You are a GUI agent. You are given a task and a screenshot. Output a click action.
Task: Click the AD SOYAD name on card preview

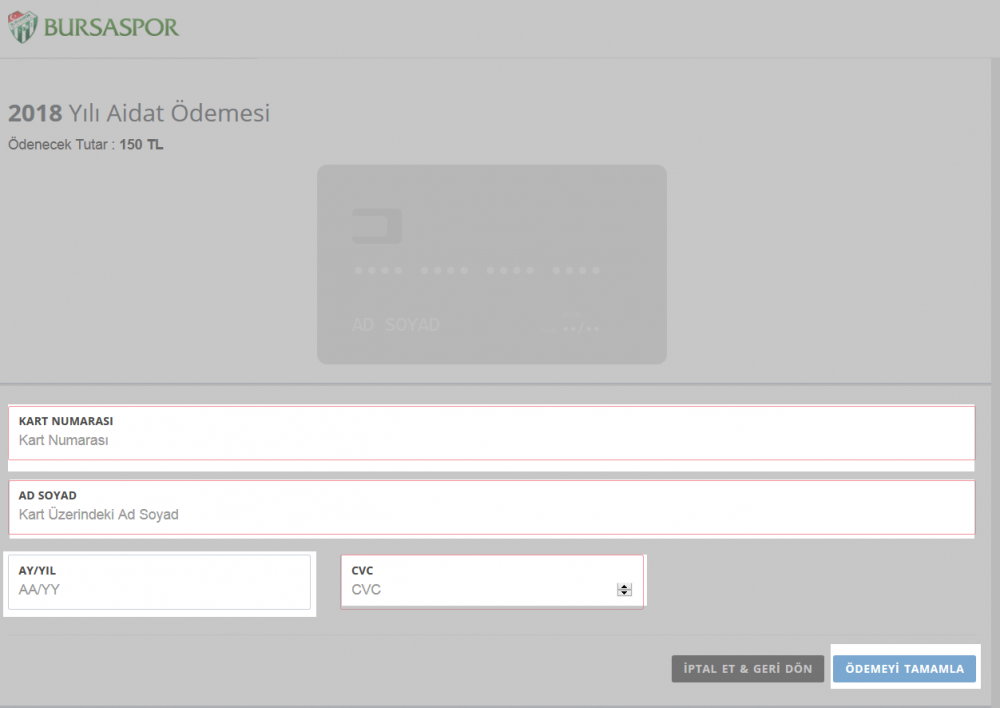pos(396,325)
